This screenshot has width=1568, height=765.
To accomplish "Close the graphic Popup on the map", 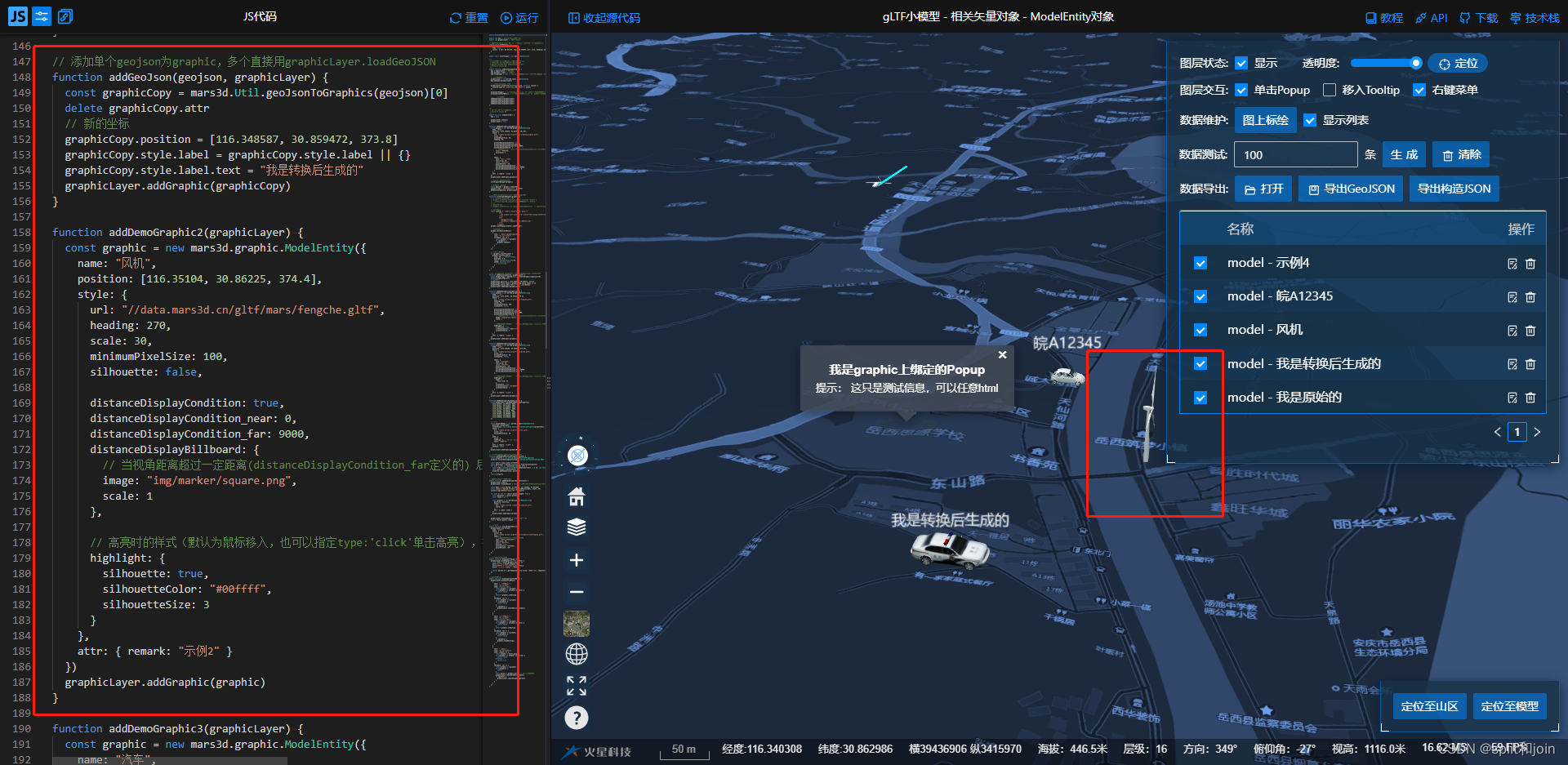I will tap(1002, 355).
